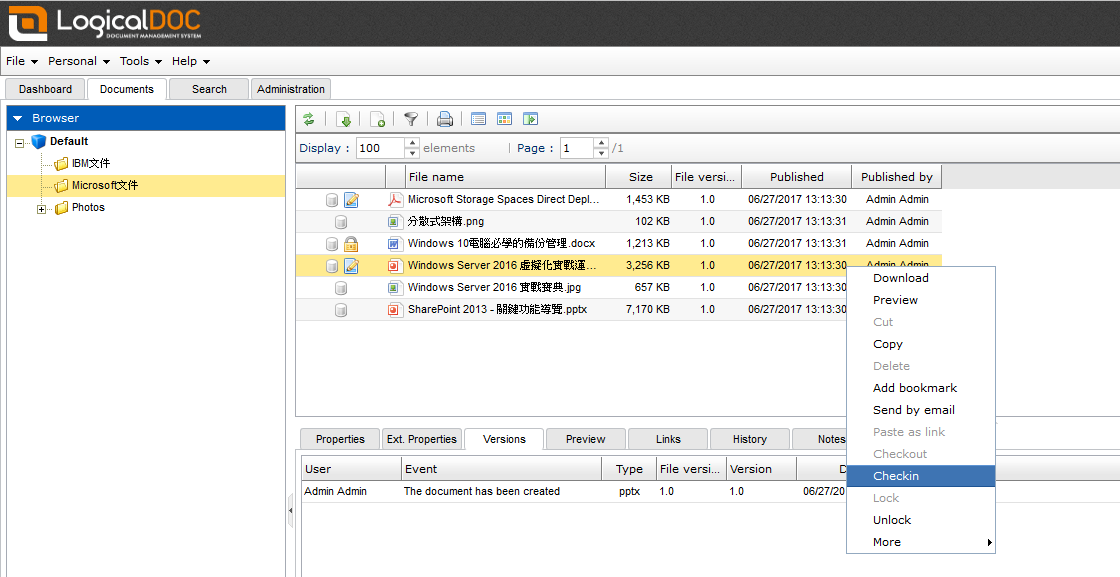The width and height of the screenshot is (1120, 577).
Task: Click the PDF icon of Microsoft Storage Spaces file
Action: coord(395,199)
